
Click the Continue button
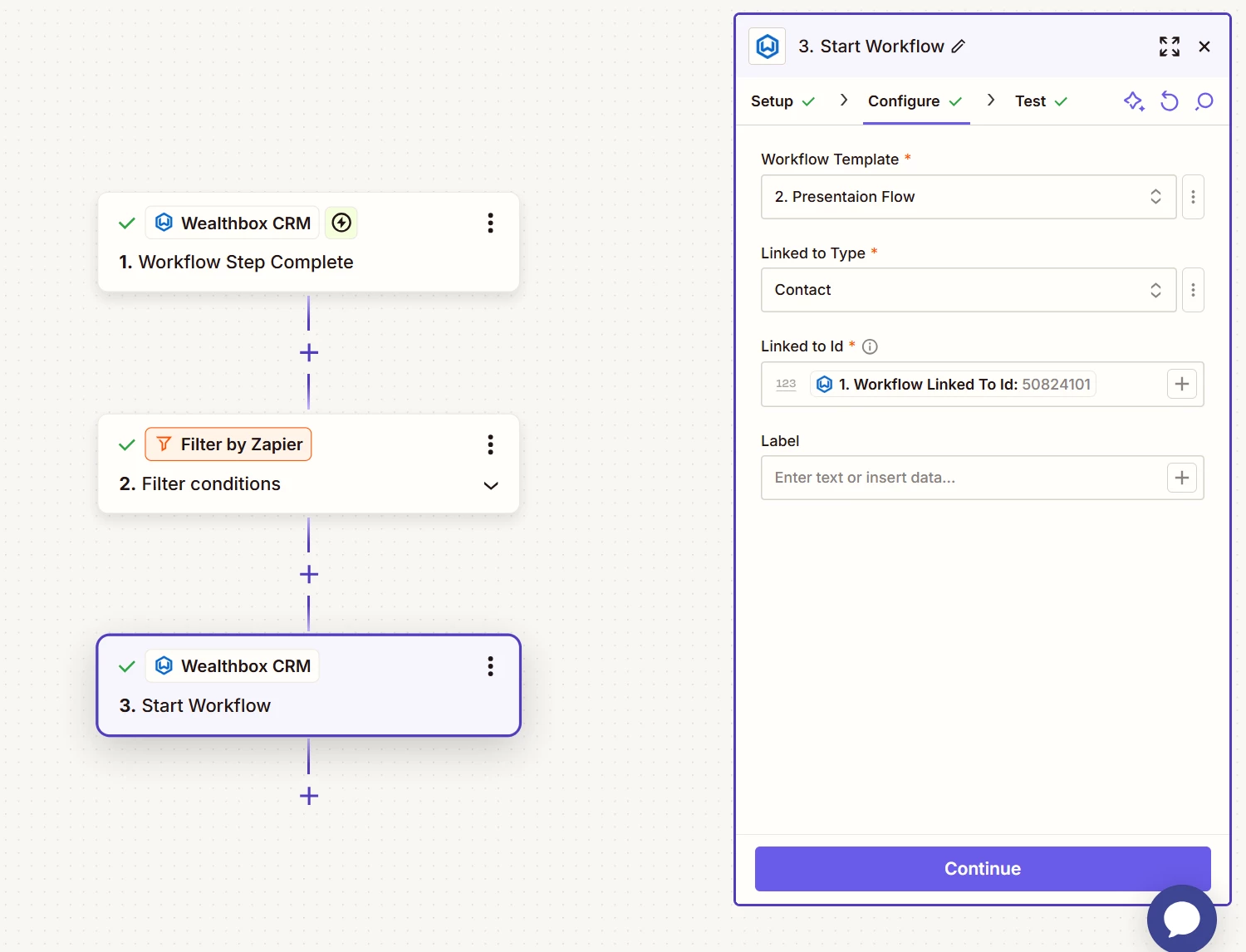click(983, 869)
